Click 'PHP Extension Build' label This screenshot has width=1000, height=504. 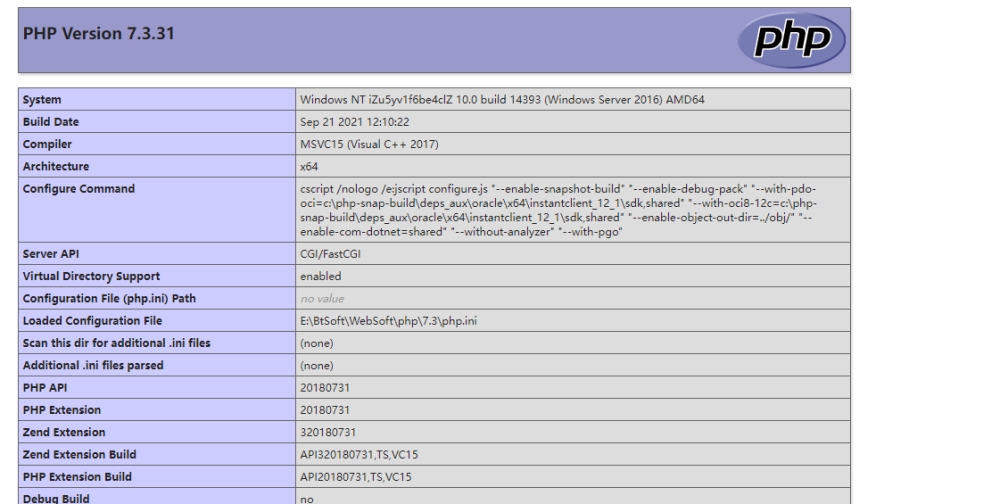[x=77, y=477]
